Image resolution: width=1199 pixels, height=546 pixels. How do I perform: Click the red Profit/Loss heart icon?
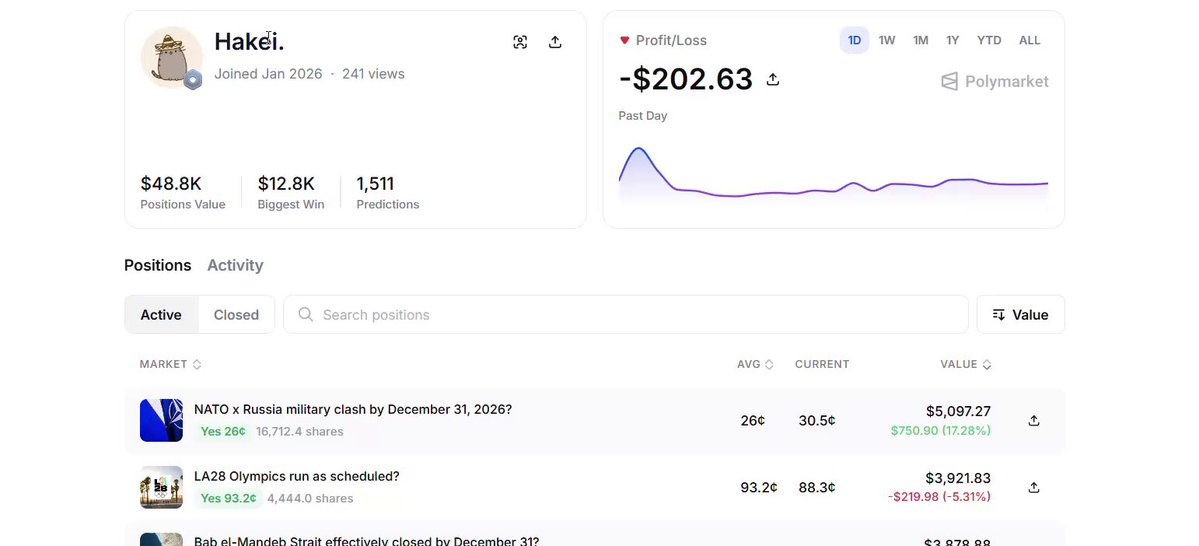(x=624, y=41)
